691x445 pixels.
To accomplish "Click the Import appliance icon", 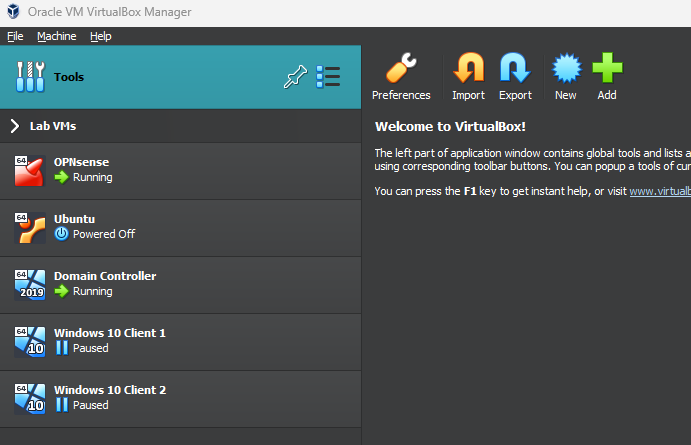I will (468, 77).
